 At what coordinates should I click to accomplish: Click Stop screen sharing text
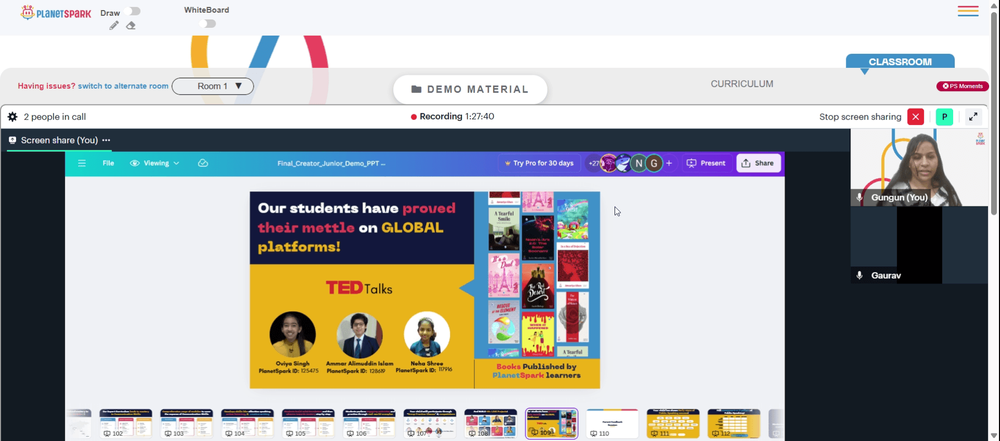click(x=860, y=117)
